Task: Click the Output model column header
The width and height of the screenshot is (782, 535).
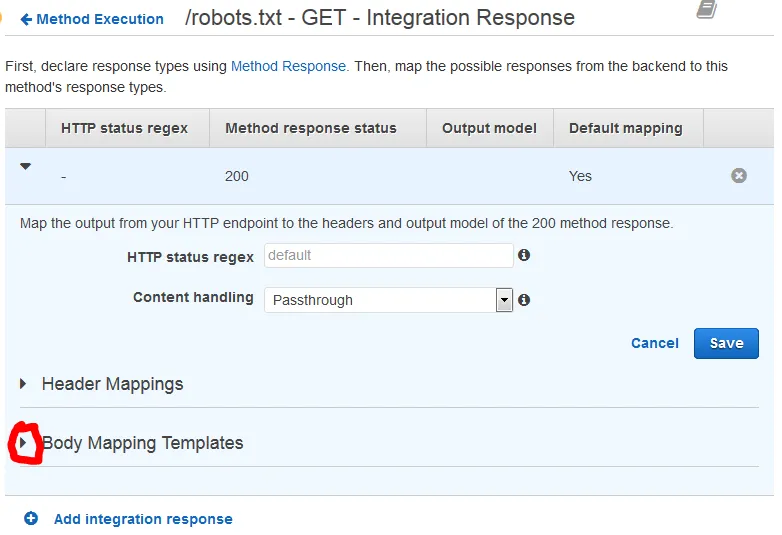Action: [x=489, y=128]
